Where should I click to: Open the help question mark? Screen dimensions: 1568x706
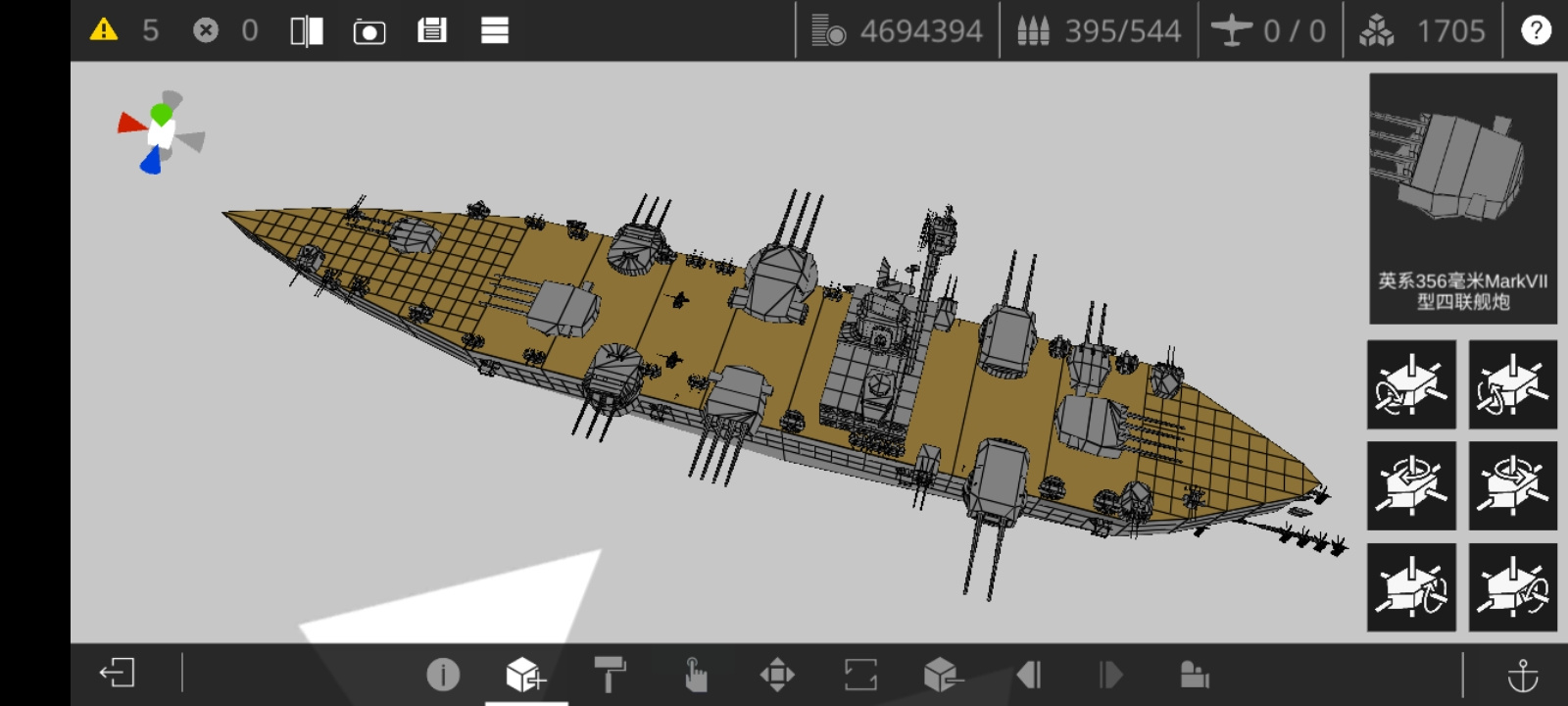[1536, 30]
